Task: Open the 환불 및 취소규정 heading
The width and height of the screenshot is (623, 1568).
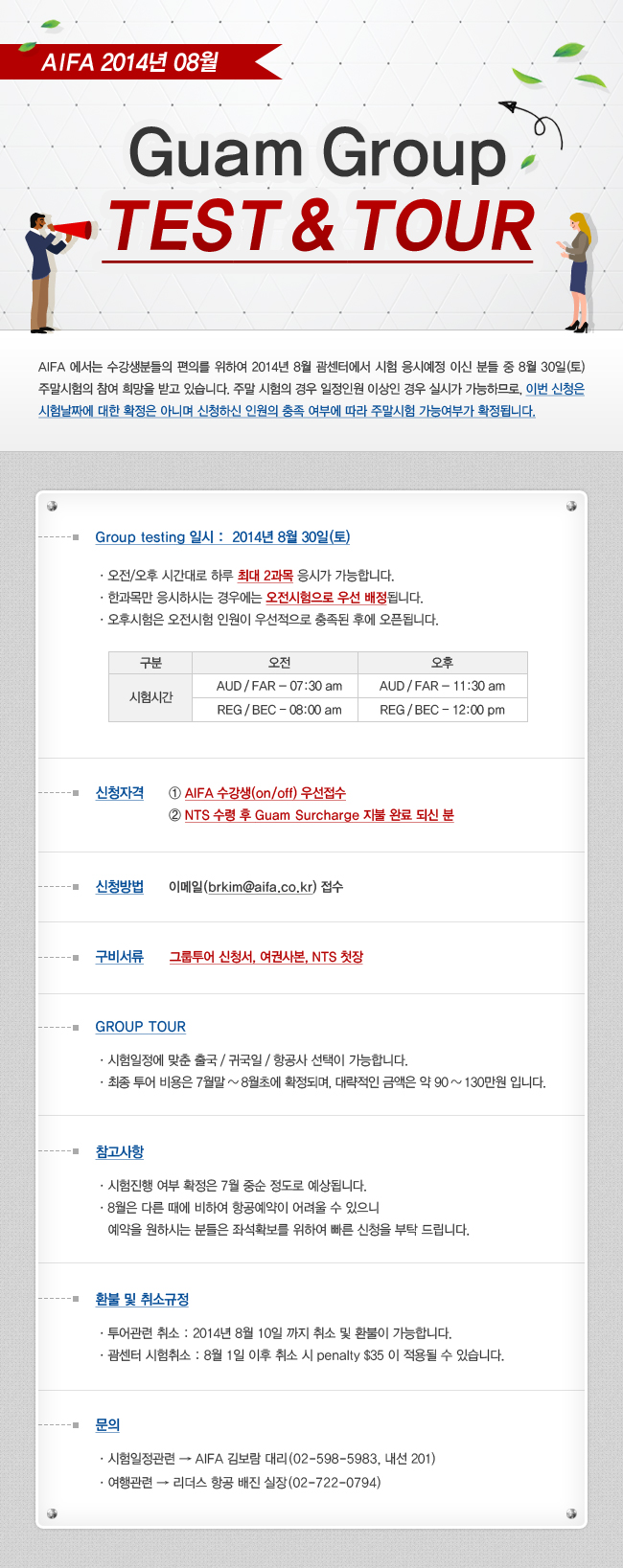Action: (142, 1299)
